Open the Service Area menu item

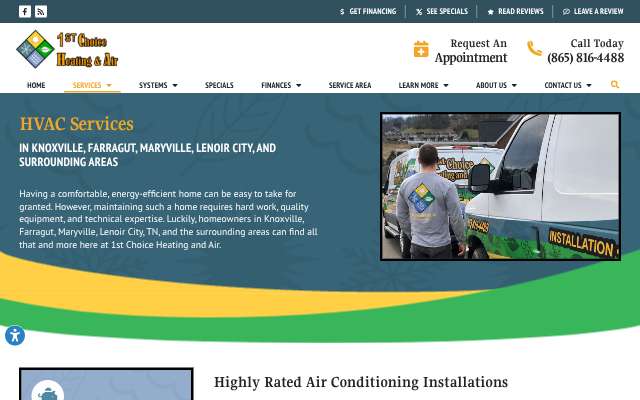(x=350, y=85)
